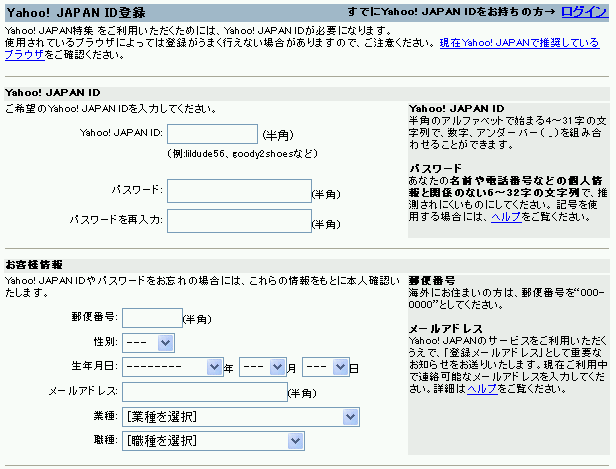616x469 pixels.
Task: Open the 性別 dropdown
Action: coord(148,343)
